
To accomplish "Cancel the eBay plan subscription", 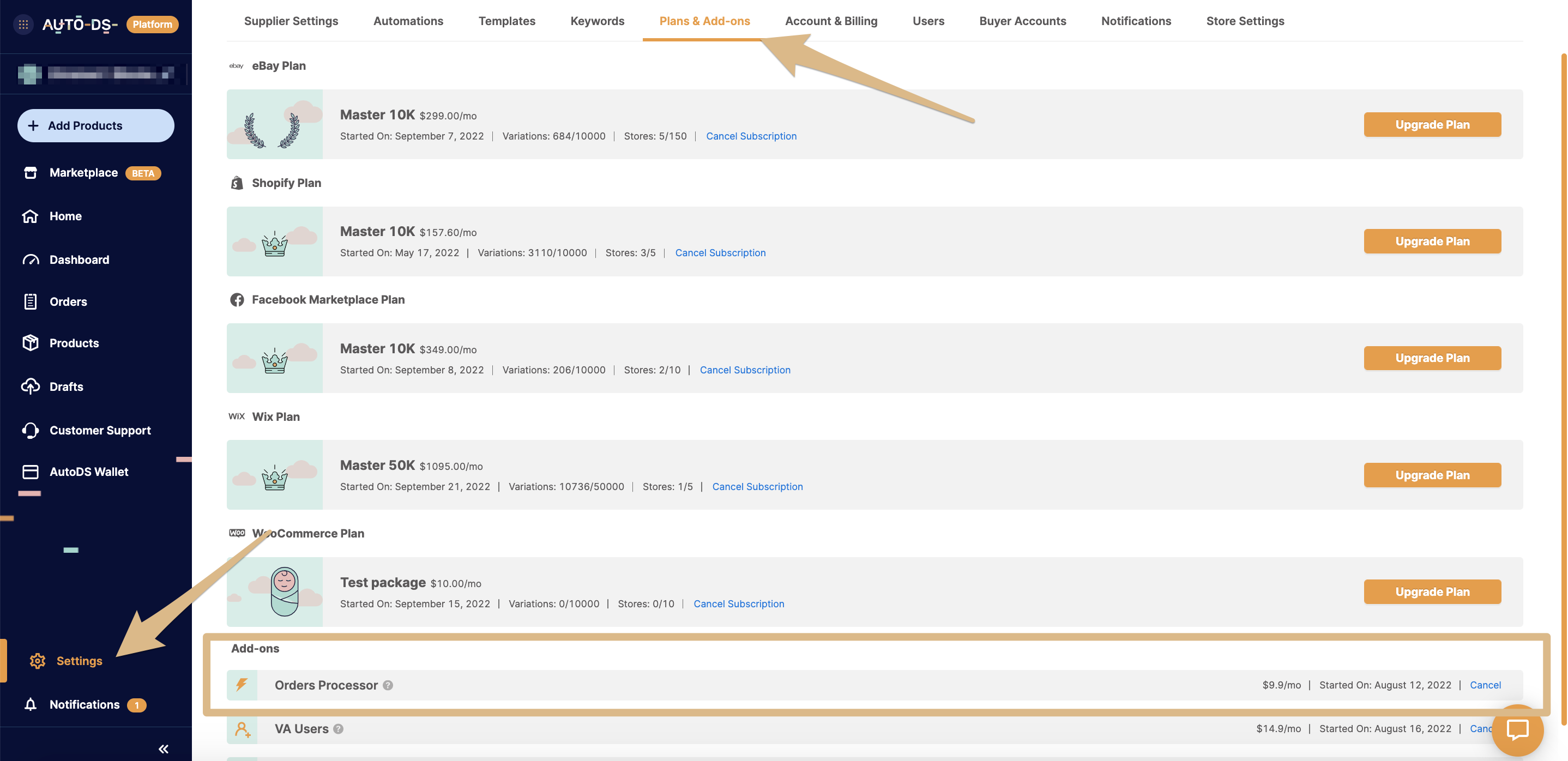I will [751, 136].
